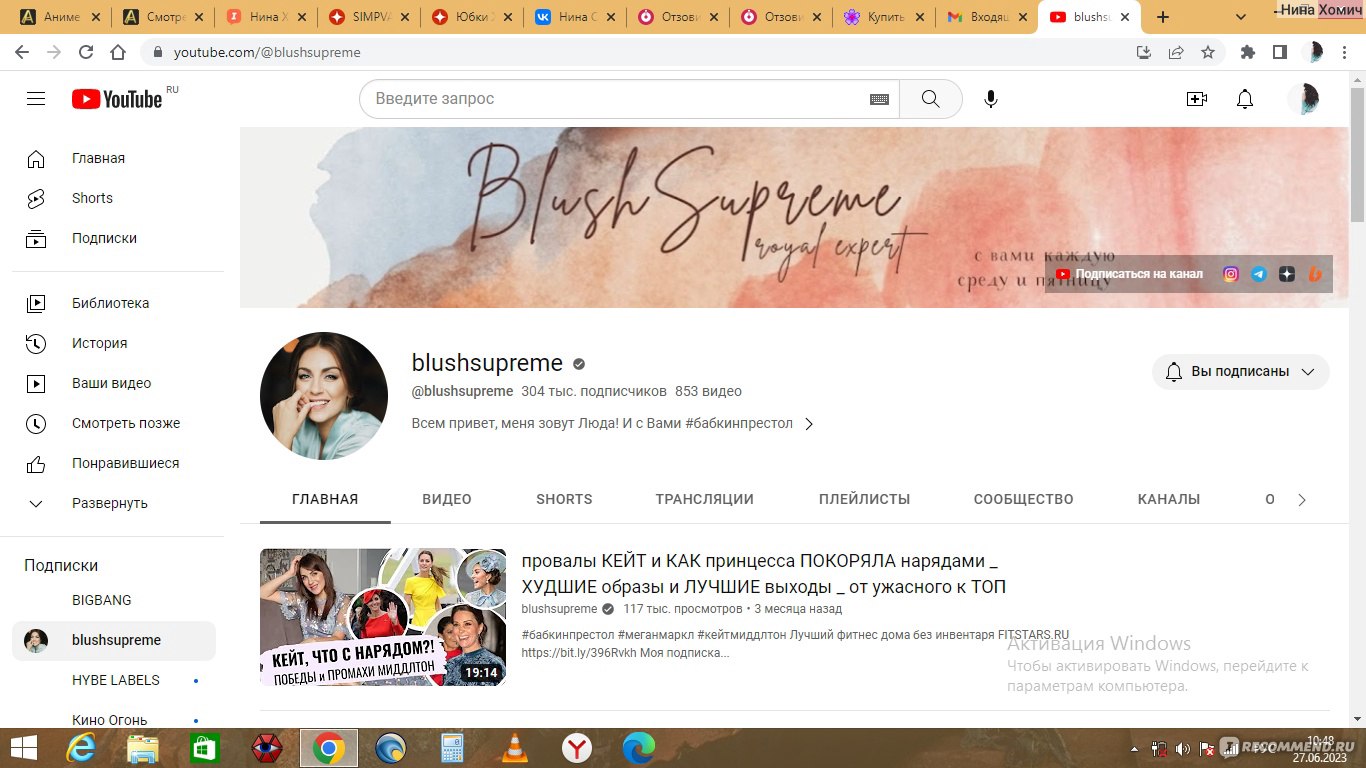Open the Zen star link on banner
The height and width of the screenshot is (768, 1366).
[x=1287, y=274]
